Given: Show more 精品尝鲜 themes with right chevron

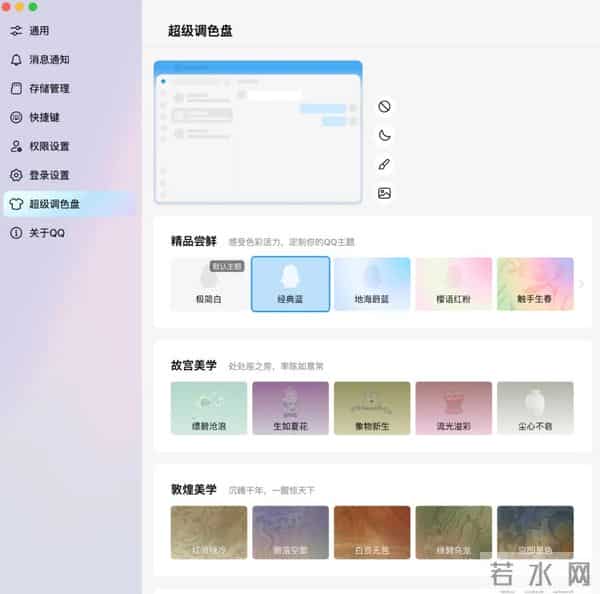Looking at the screenshot, I should click(581, 284).
